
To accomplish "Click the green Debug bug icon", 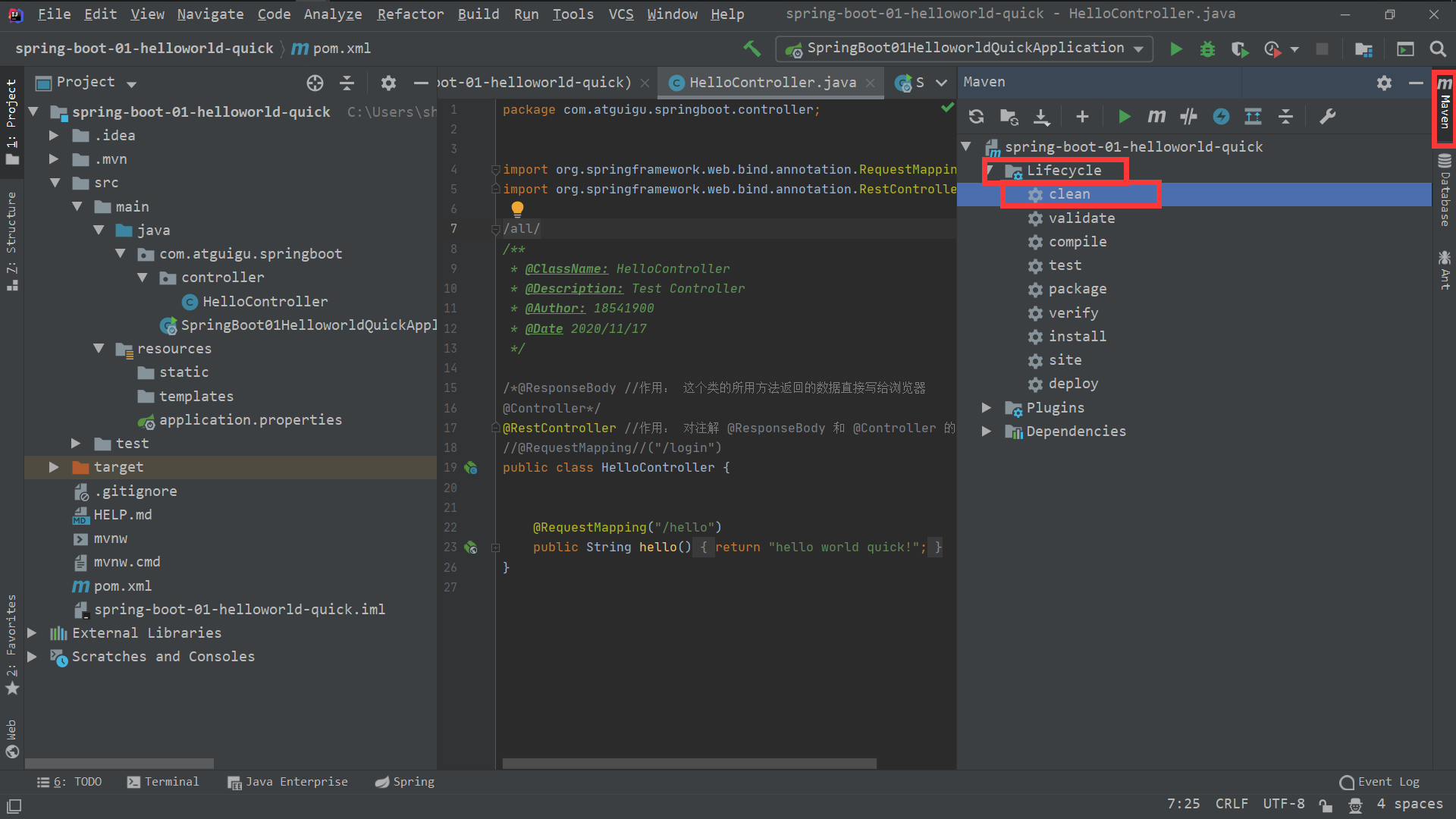I will click(x=1207, y=49).
